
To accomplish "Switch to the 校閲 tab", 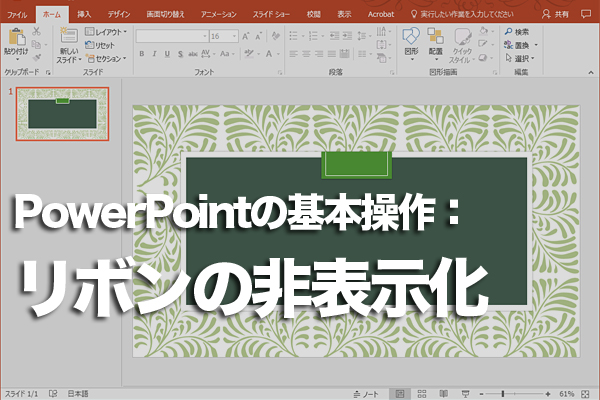I will [313, 15].
